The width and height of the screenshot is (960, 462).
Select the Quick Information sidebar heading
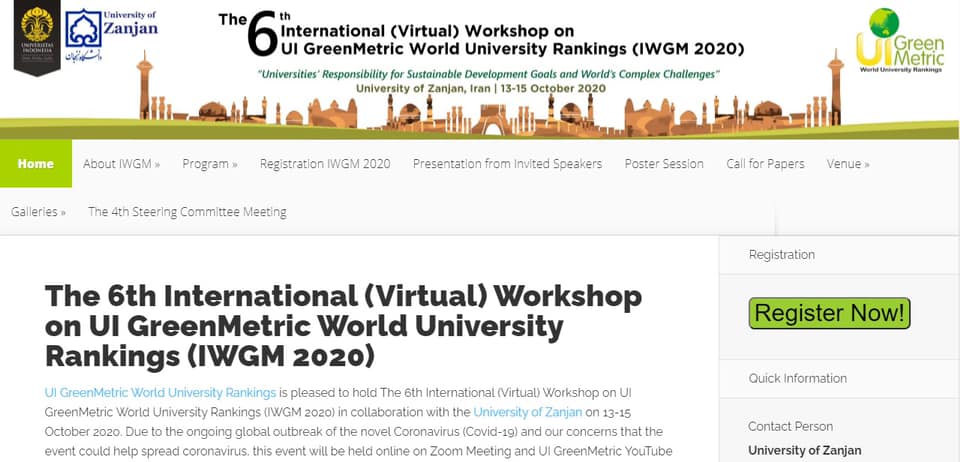coord(798,378)
